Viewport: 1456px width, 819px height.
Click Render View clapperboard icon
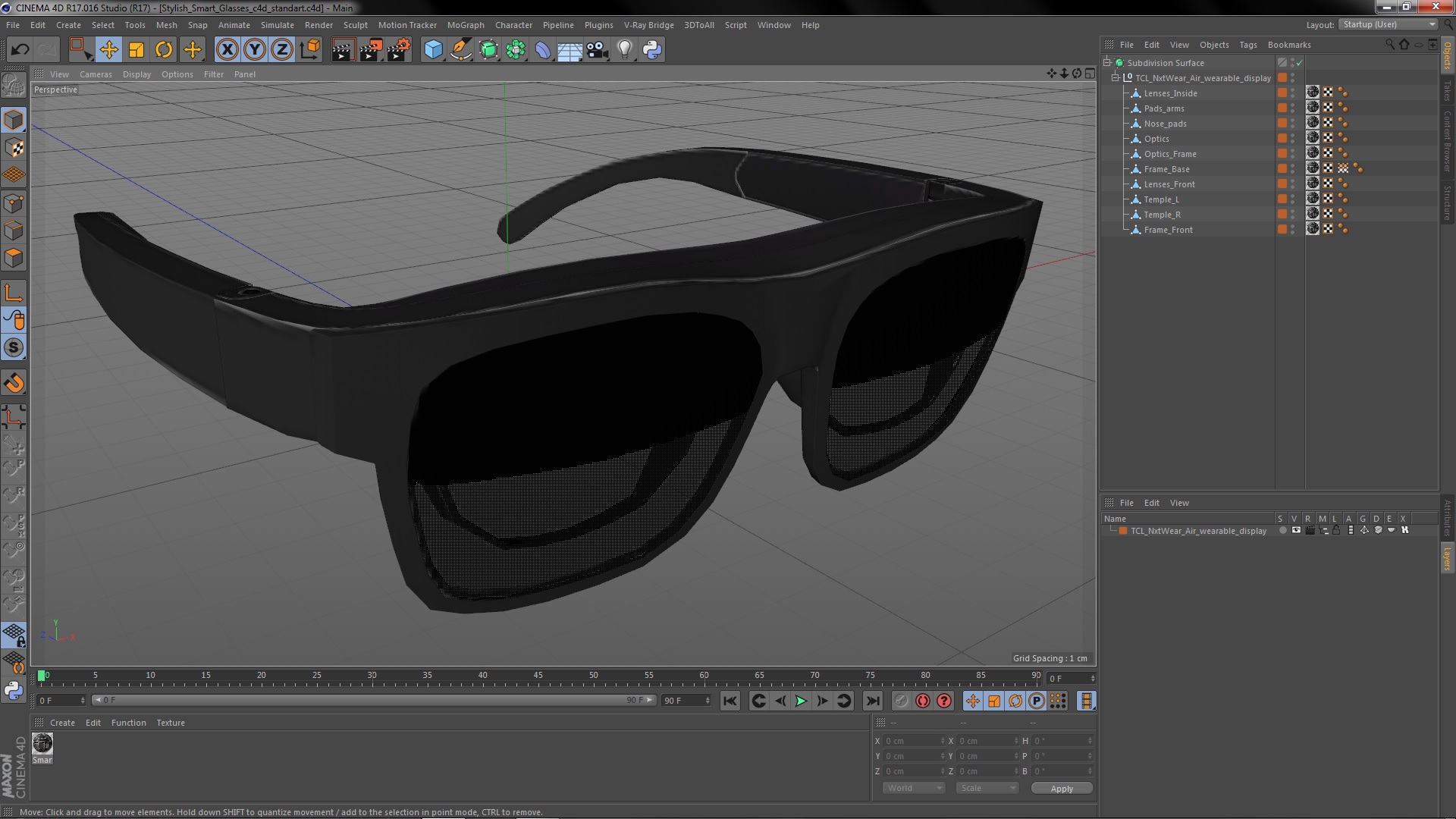343,50
